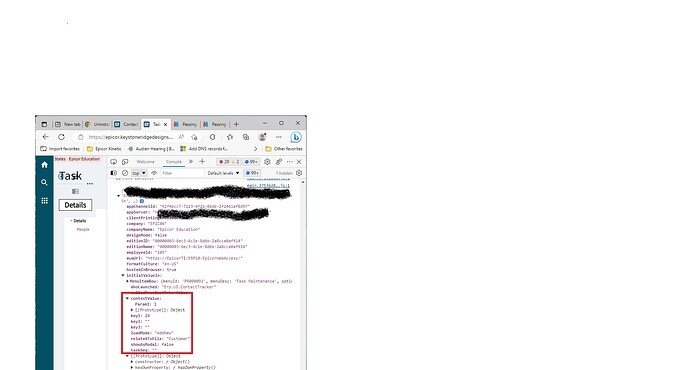Show more favorites bar chevron
Image resolution: width=690 pixels, height=370 pixels.
(x=256, y=149)
